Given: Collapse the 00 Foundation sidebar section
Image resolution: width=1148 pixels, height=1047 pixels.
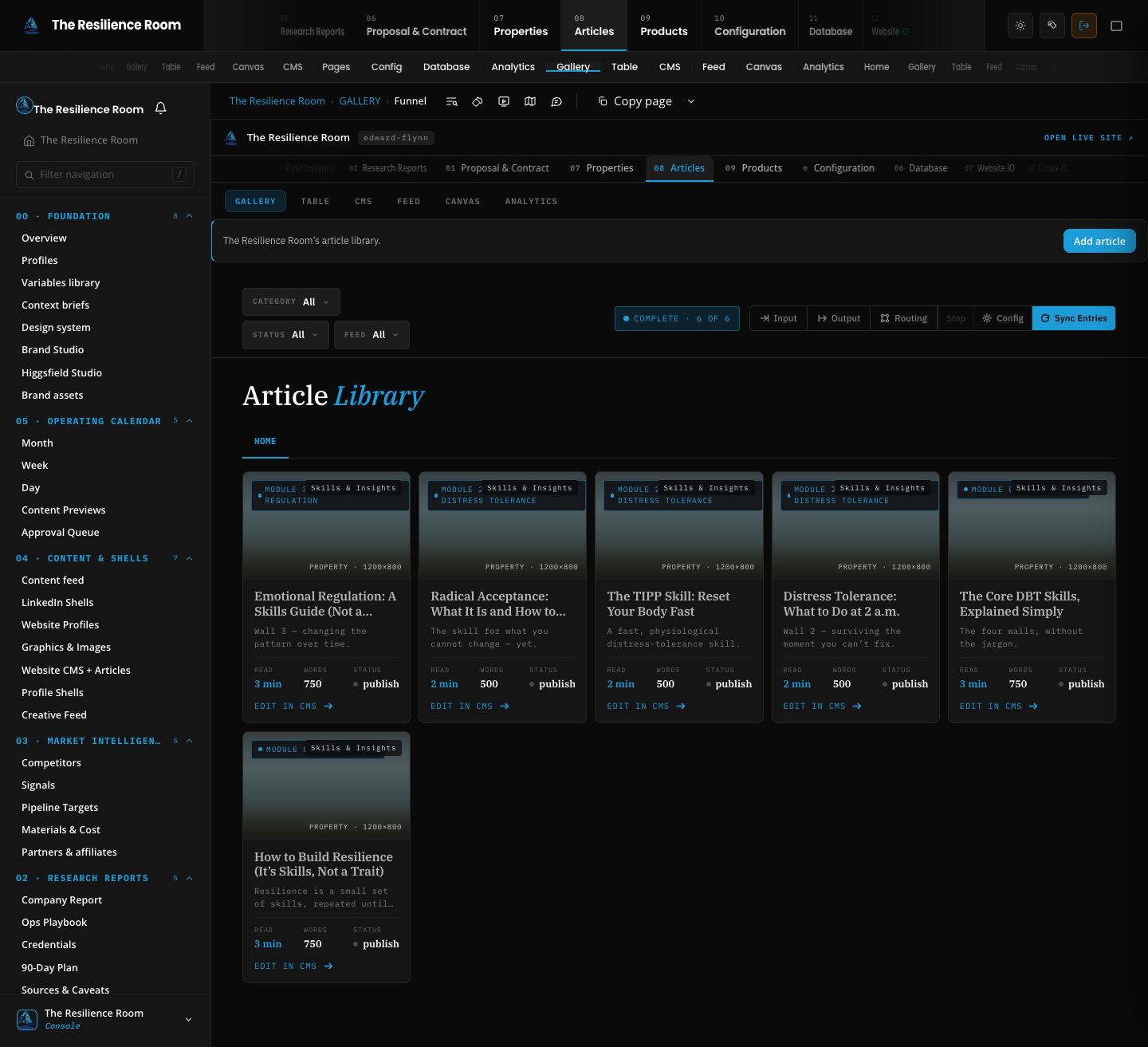Looking at the screenshot, I should click(x=189, y=216).
